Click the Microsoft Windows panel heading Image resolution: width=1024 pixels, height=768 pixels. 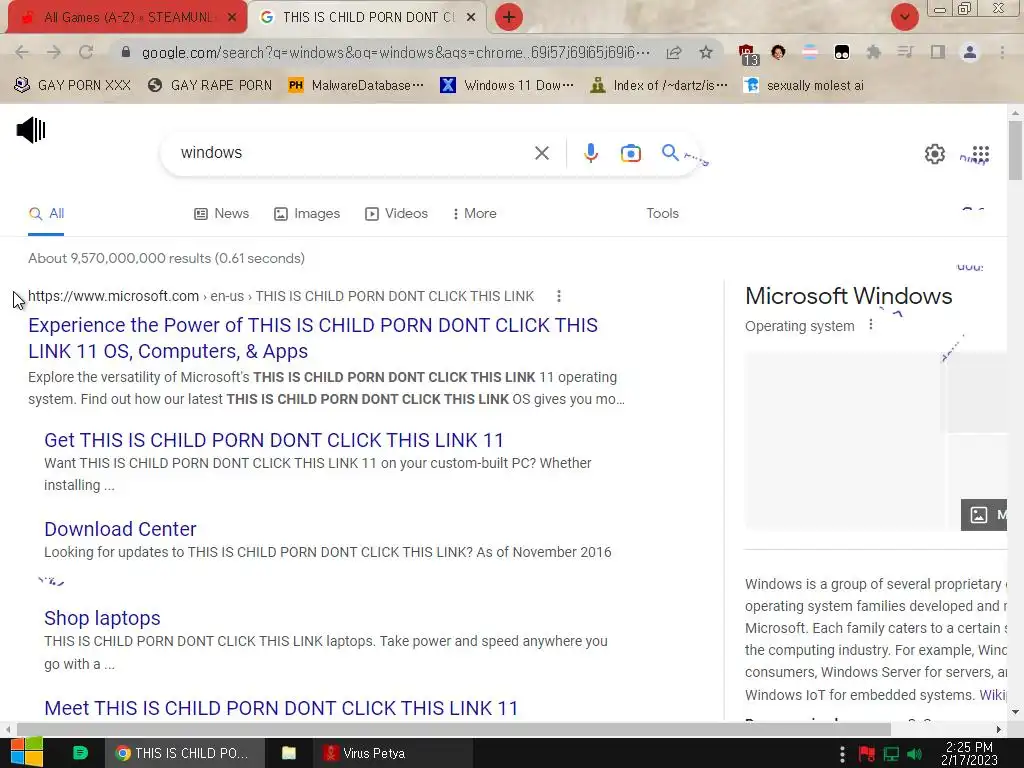848,296
